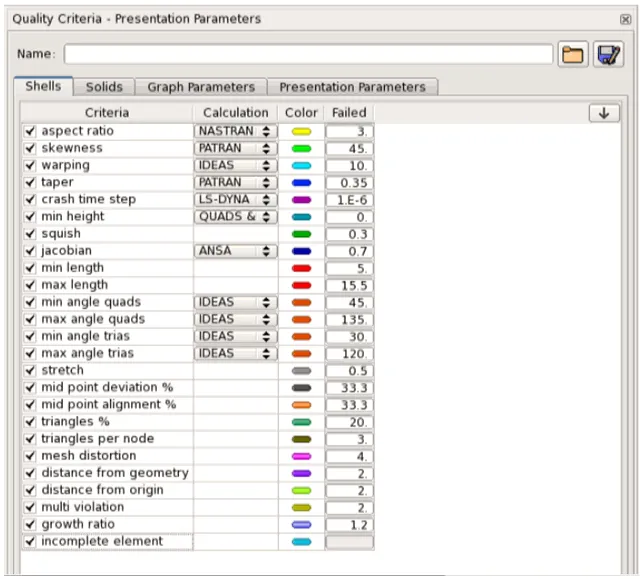
Task: Pick the gray color swatch for stretch
Action: [302, 371]
